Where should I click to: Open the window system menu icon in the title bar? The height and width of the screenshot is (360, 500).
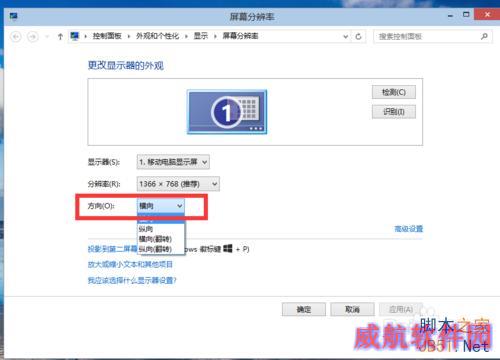coord(14,16)
